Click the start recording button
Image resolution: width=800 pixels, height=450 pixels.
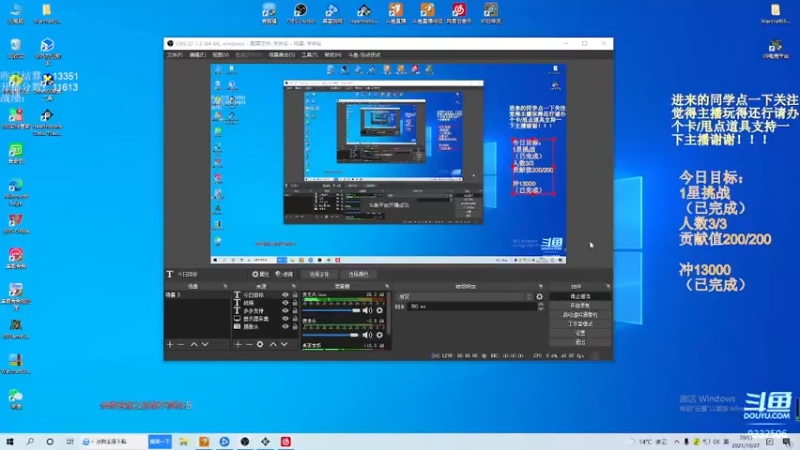[x=580, y=306]
